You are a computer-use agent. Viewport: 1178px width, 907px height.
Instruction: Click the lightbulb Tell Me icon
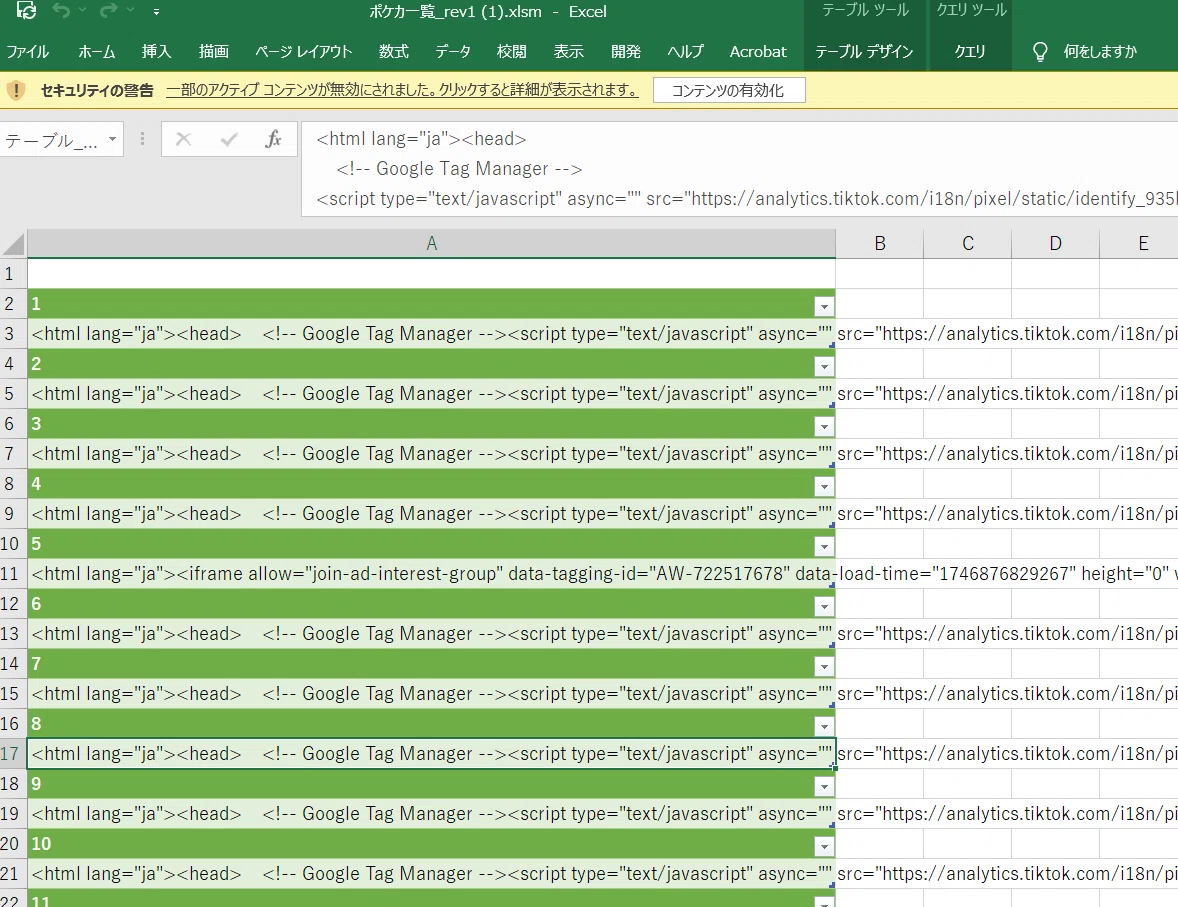click(x=1040, y=51)
